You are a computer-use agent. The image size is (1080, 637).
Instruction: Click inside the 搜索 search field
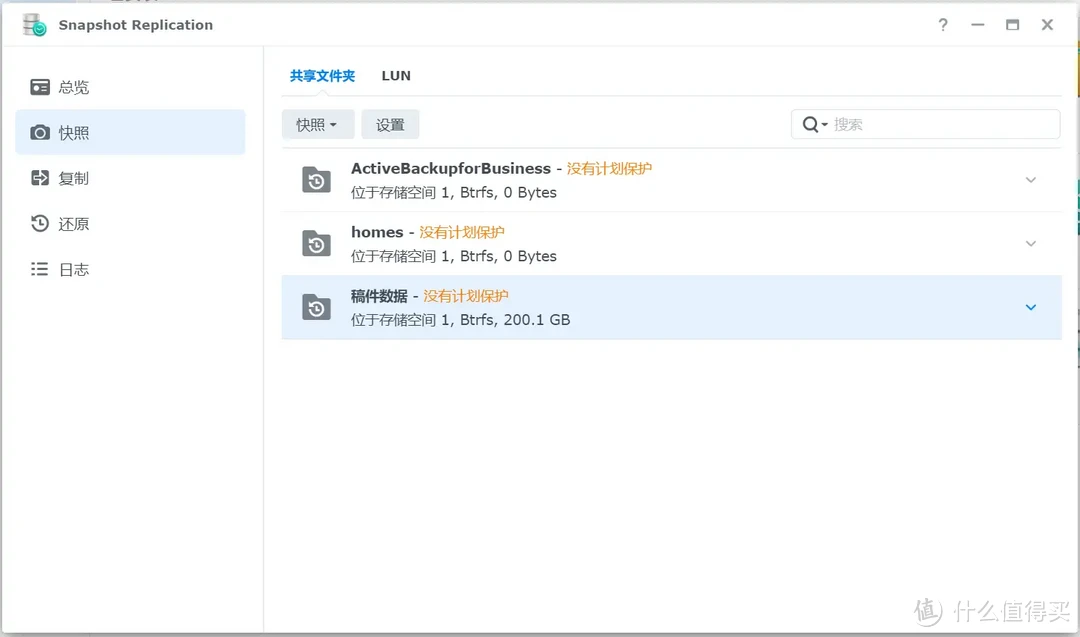point(900,124)
